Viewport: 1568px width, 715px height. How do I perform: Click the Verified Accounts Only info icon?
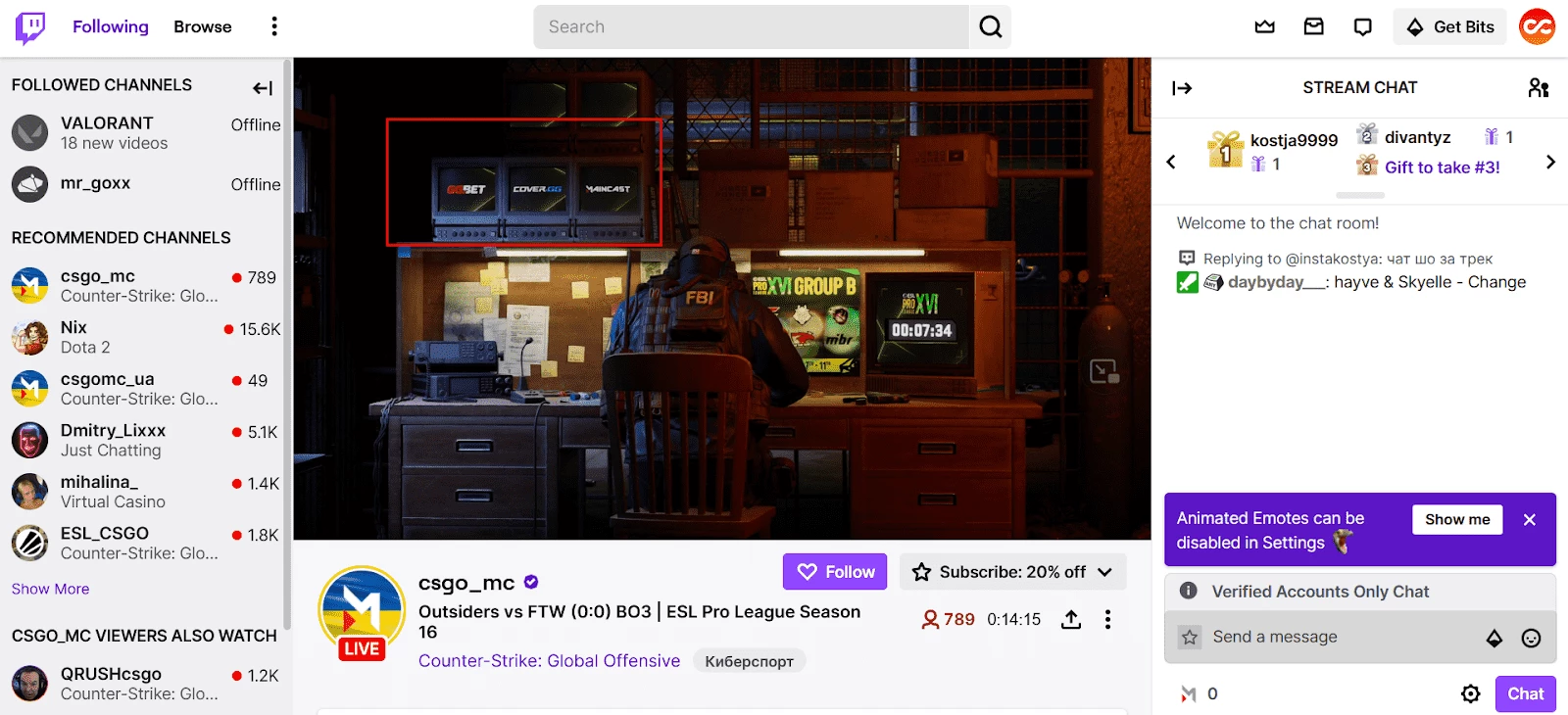(1189, 591)
